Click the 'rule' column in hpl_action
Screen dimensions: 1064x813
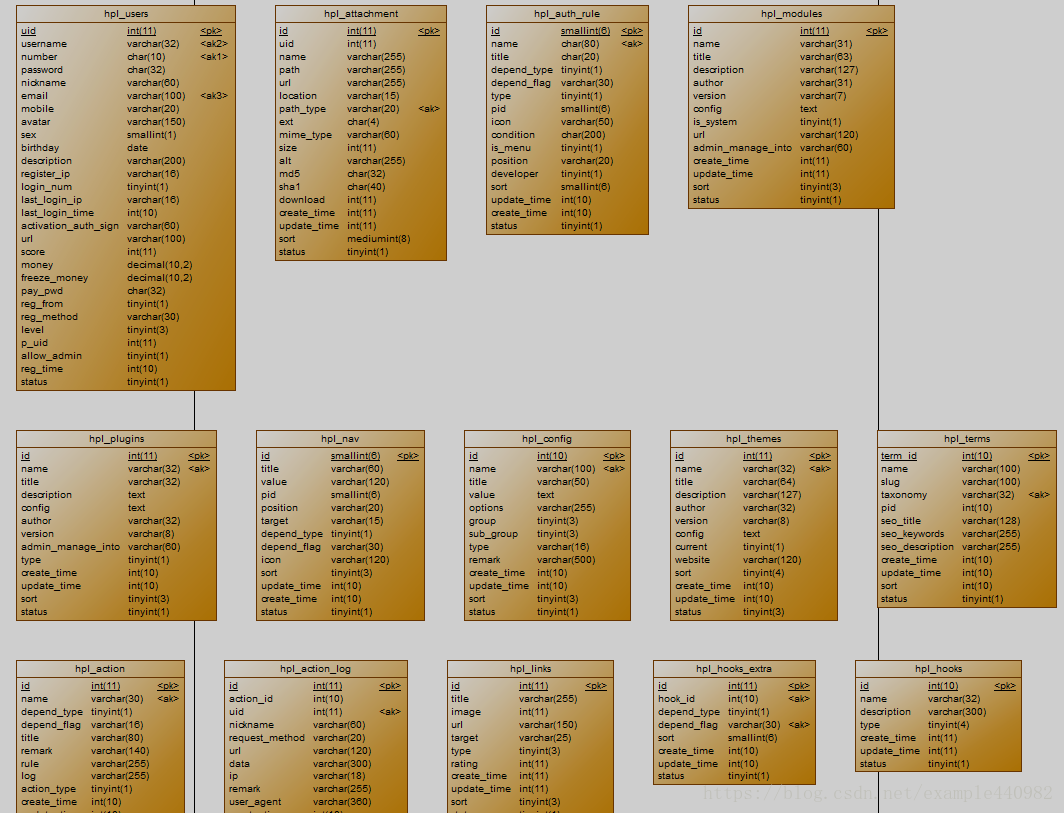(x=30, y=763)
